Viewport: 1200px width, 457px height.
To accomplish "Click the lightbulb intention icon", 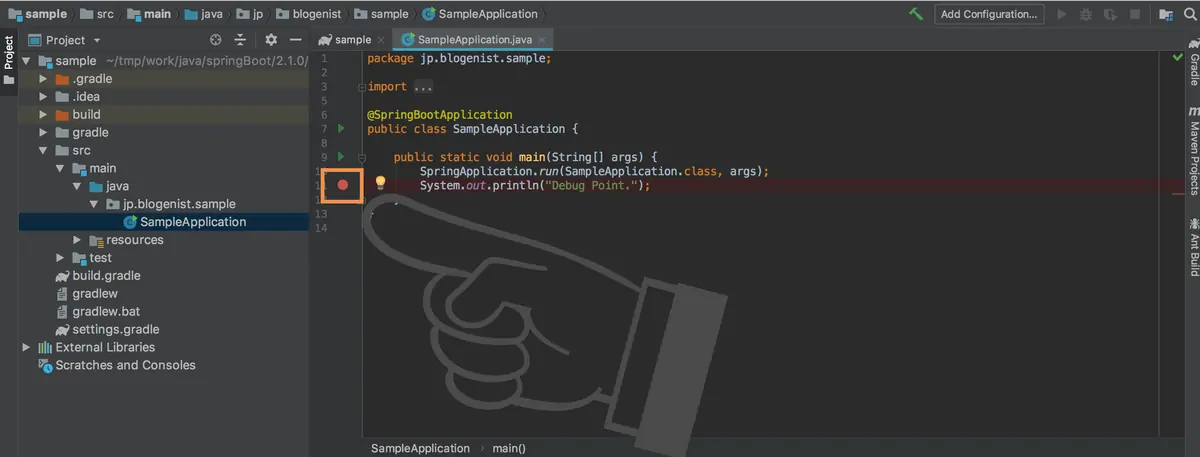I will tap(380, 183).
